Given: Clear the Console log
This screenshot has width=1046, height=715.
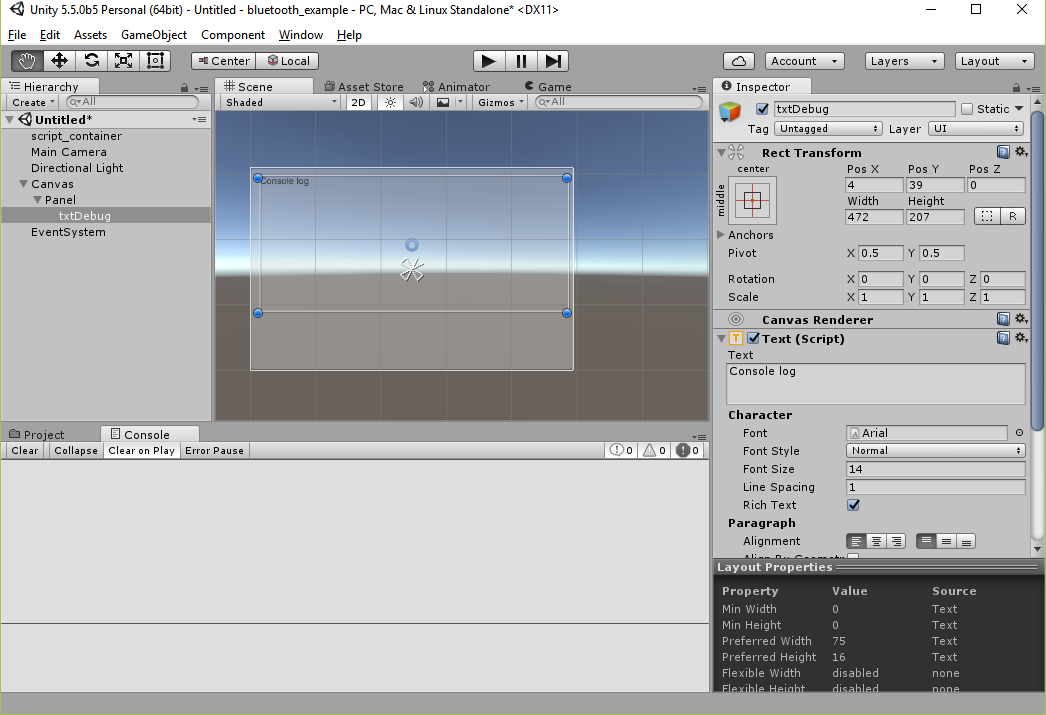Looking at the screenshot, I should pos(23,450).
